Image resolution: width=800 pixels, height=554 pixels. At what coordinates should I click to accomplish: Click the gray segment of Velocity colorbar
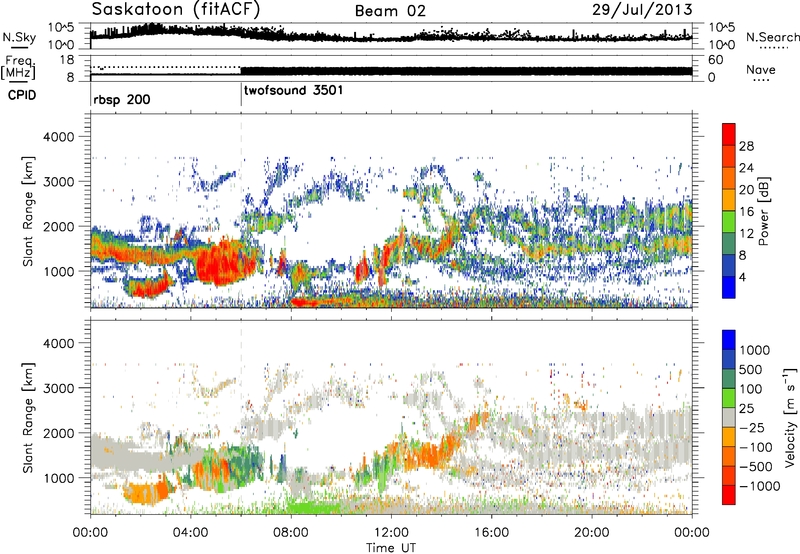(x=729, y=418)
